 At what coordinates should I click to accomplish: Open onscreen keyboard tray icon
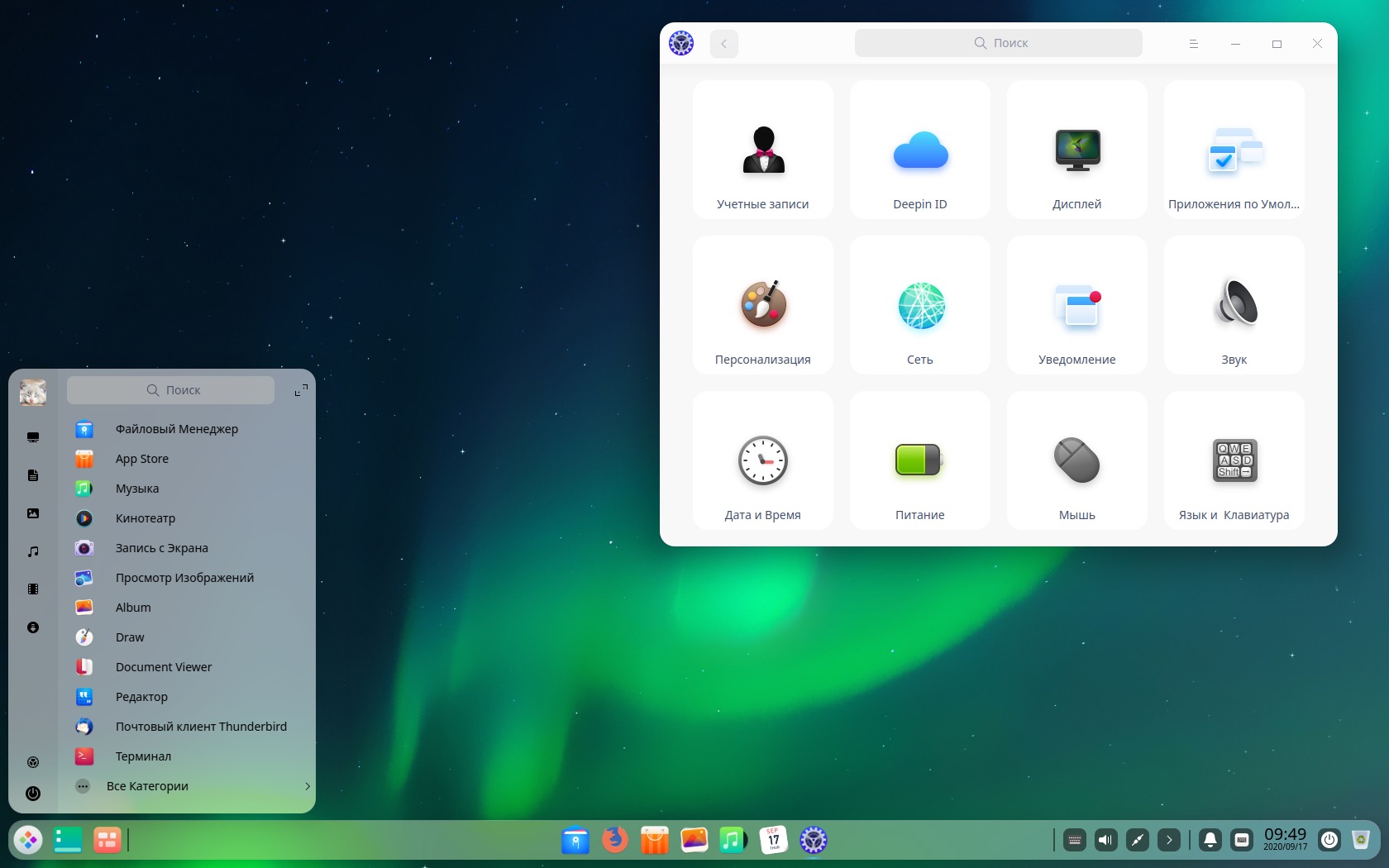coord(1075,840)
